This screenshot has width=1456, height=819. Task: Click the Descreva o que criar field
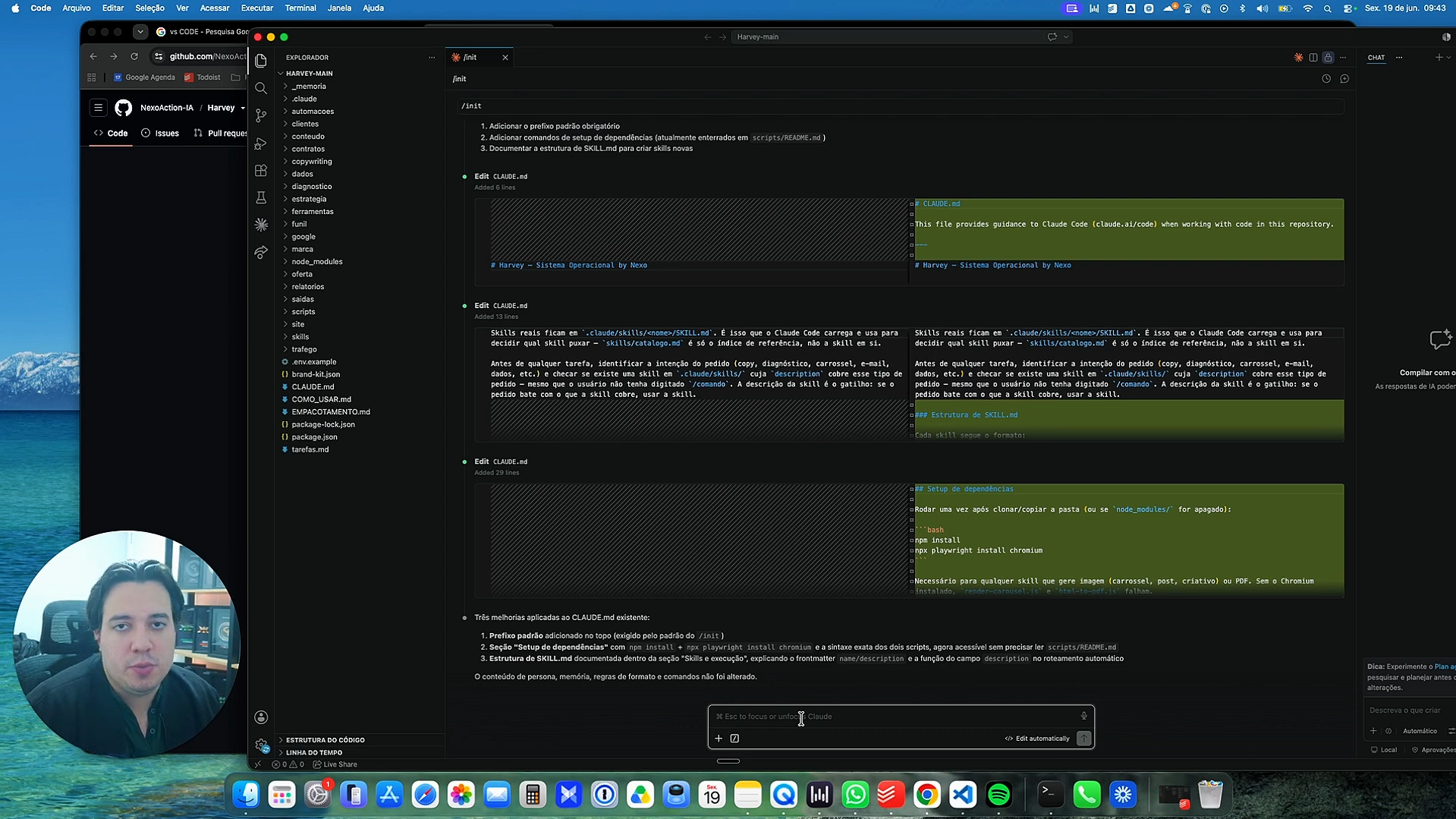click(x=1410, y=710)
